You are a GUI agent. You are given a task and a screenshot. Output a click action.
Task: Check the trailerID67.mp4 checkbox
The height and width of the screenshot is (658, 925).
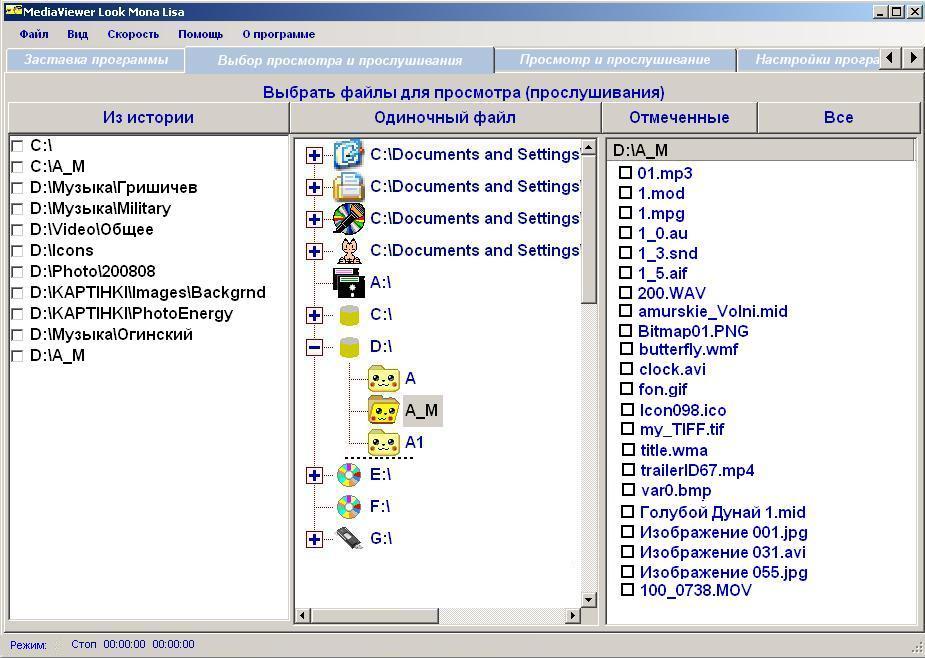628,470
